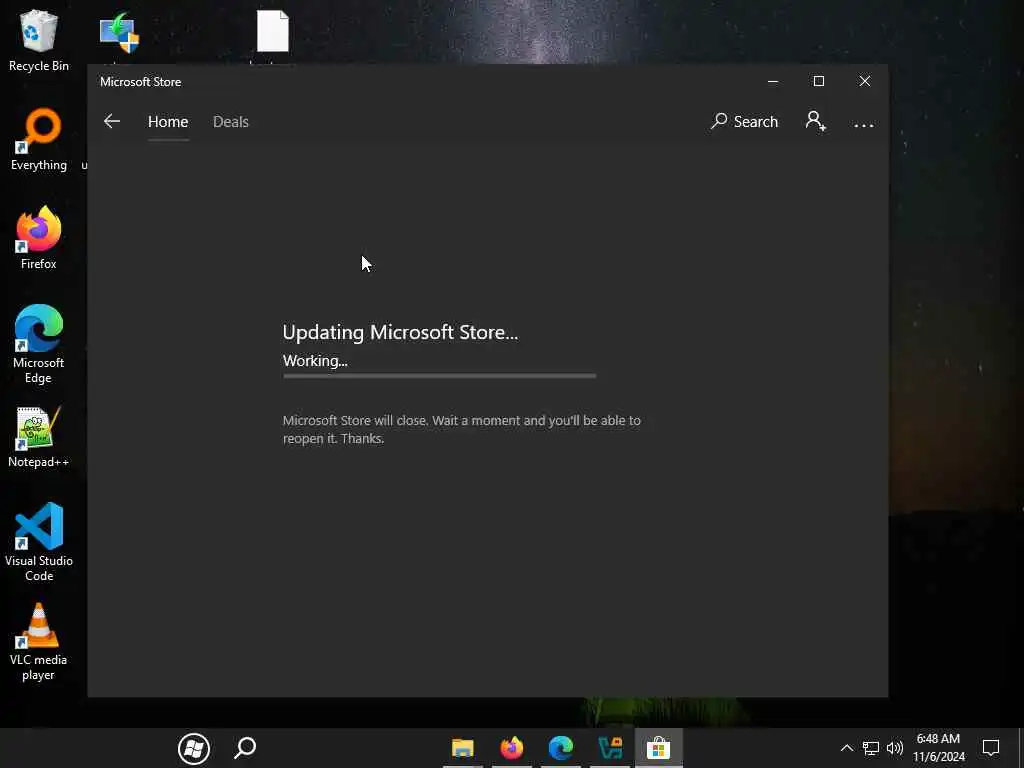The width and height of the screenshot is (1024, 768).
Task: Select the Everything desktop shortcut
Action: (x=39, y=140)
